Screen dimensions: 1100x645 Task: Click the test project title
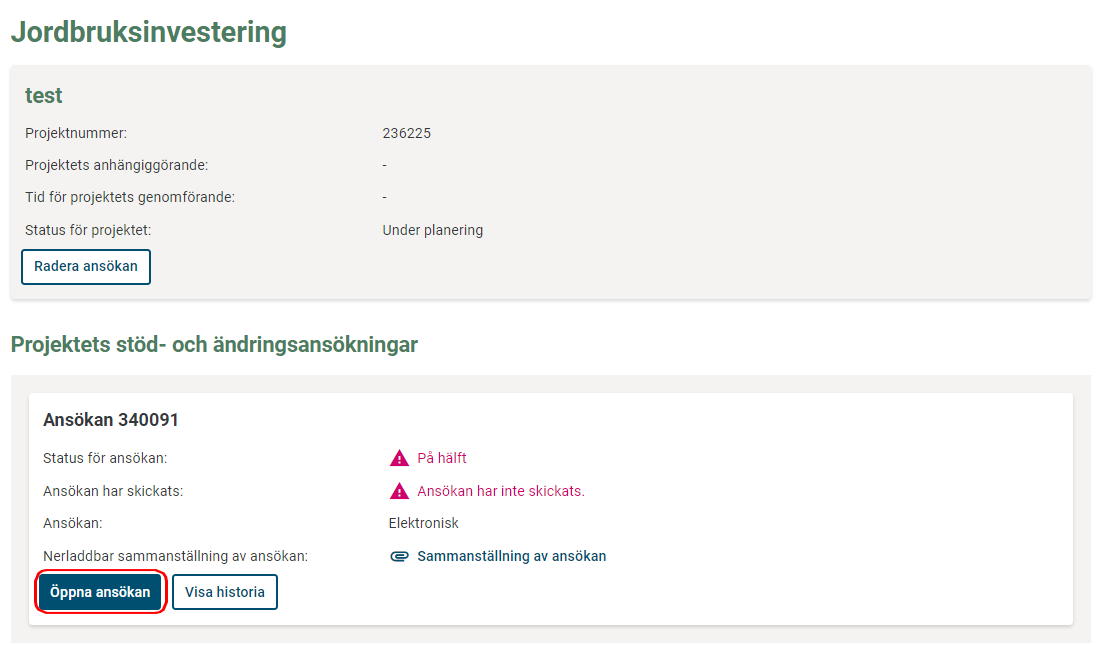[43, 95]
